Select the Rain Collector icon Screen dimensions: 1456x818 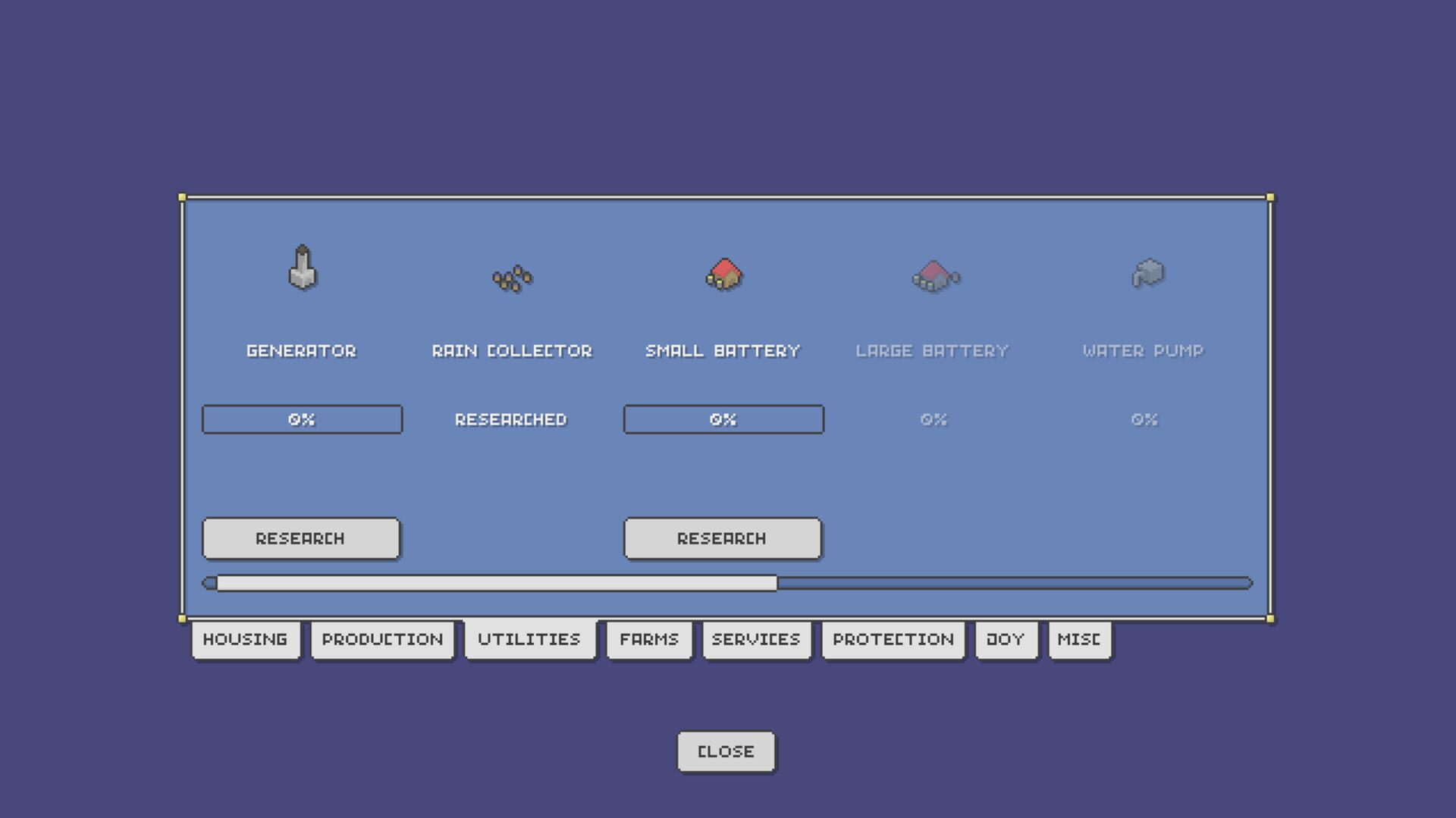512,278
